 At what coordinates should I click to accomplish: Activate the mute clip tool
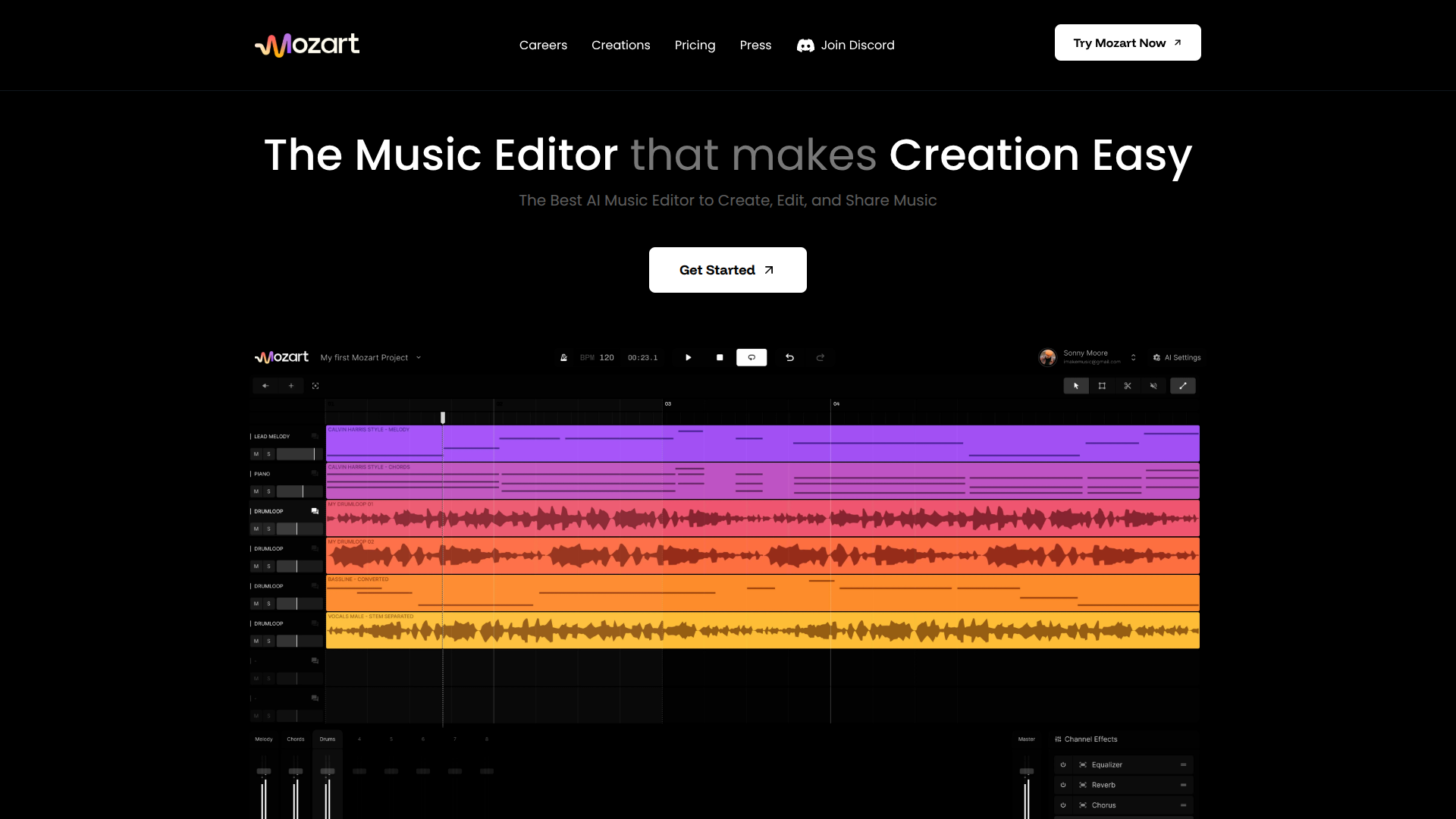click(x=1153, y=385)
